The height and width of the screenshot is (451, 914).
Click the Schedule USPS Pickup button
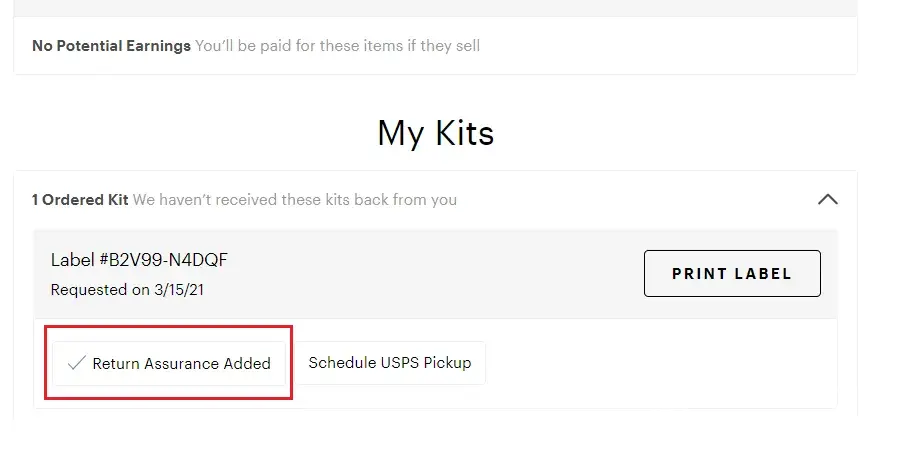[389, 362]
